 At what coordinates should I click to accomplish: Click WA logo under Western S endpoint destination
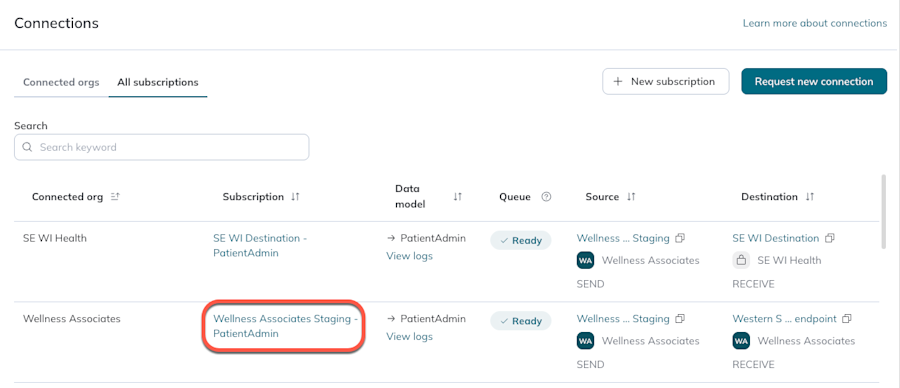coord(741,340)
